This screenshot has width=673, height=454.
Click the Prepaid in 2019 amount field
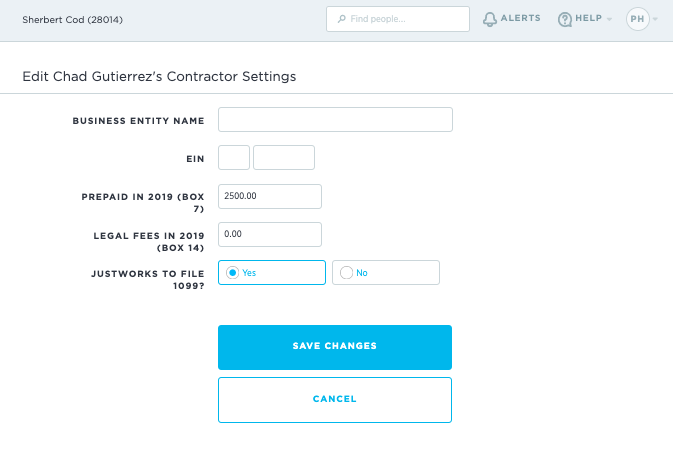click(270, 197)
